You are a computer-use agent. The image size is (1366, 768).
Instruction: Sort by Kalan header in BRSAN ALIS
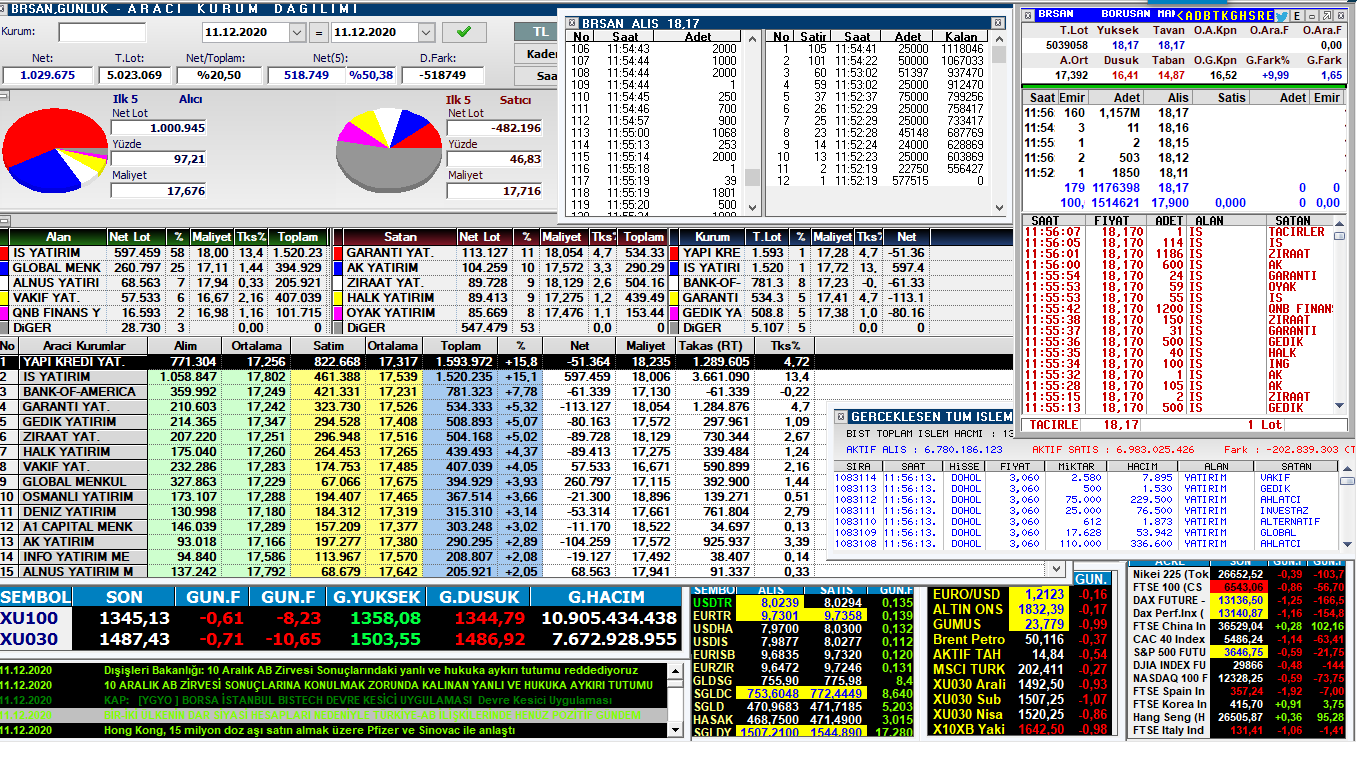[961, 36]
